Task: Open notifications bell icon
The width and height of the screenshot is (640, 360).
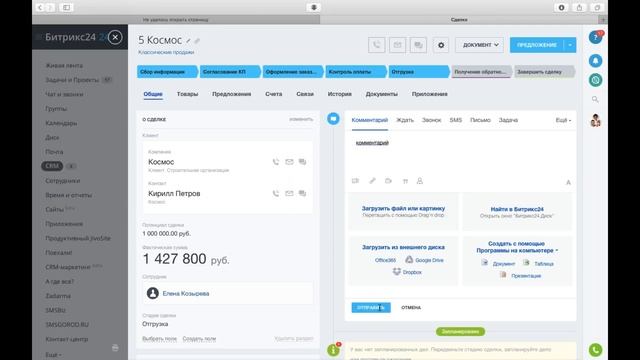Action: (x=596, y=61)
